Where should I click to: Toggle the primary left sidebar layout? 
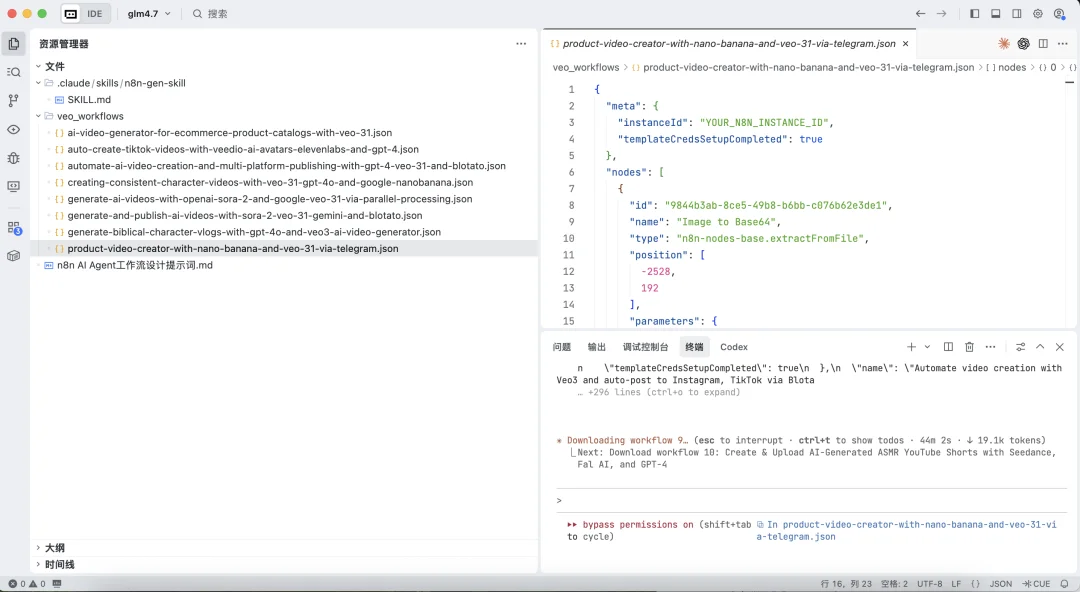pos(975,14)
